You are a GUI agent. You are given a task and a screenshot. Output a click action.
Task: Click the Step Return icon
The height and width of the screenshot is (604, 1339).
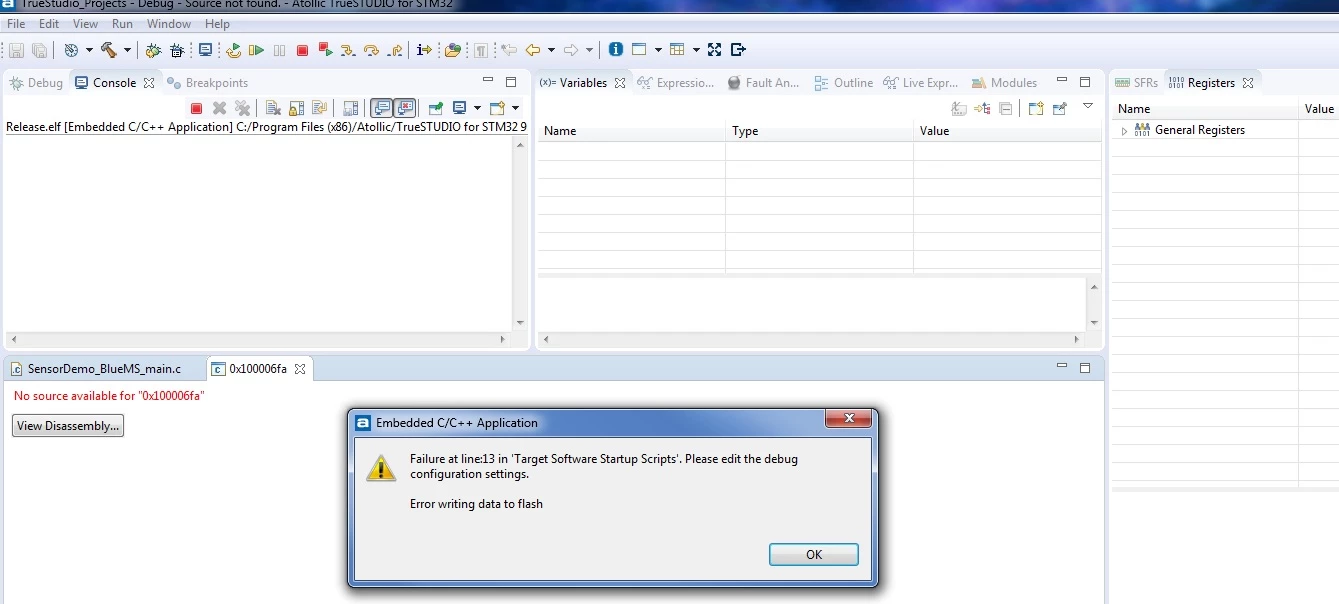(x=395, y=50)
